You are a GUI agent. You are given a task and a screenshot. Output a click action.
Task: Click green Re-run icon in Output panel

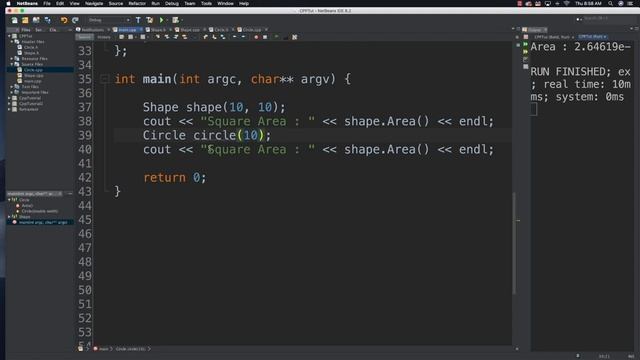pyautogui.click(x=526, y=44)
